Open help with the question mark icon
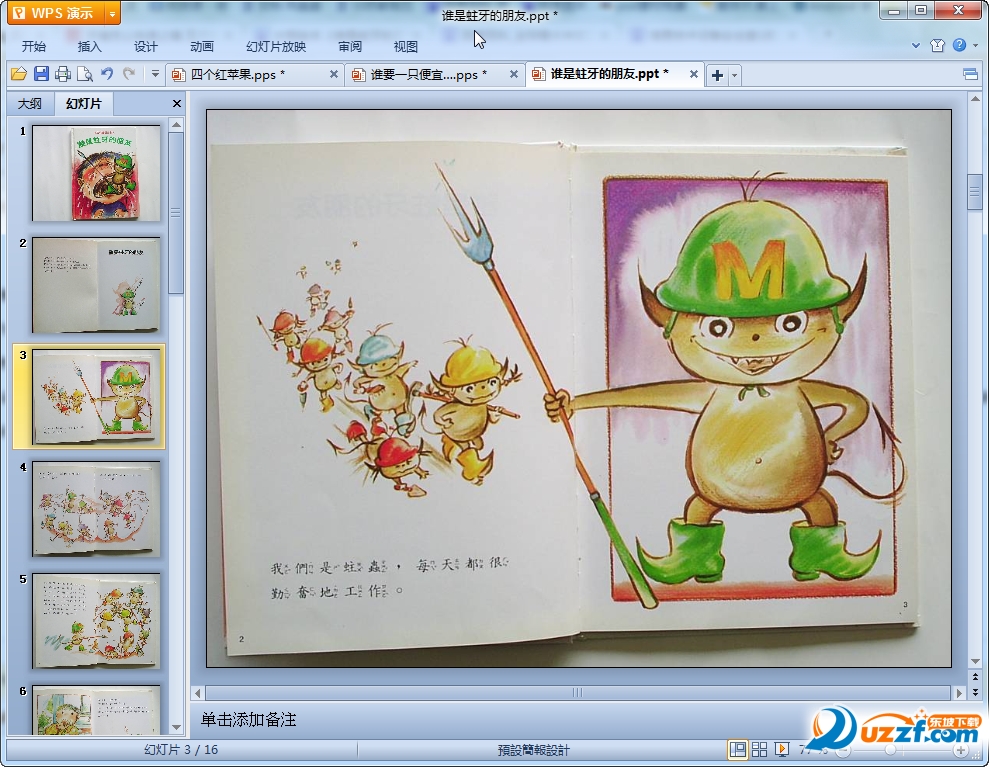 959,45
